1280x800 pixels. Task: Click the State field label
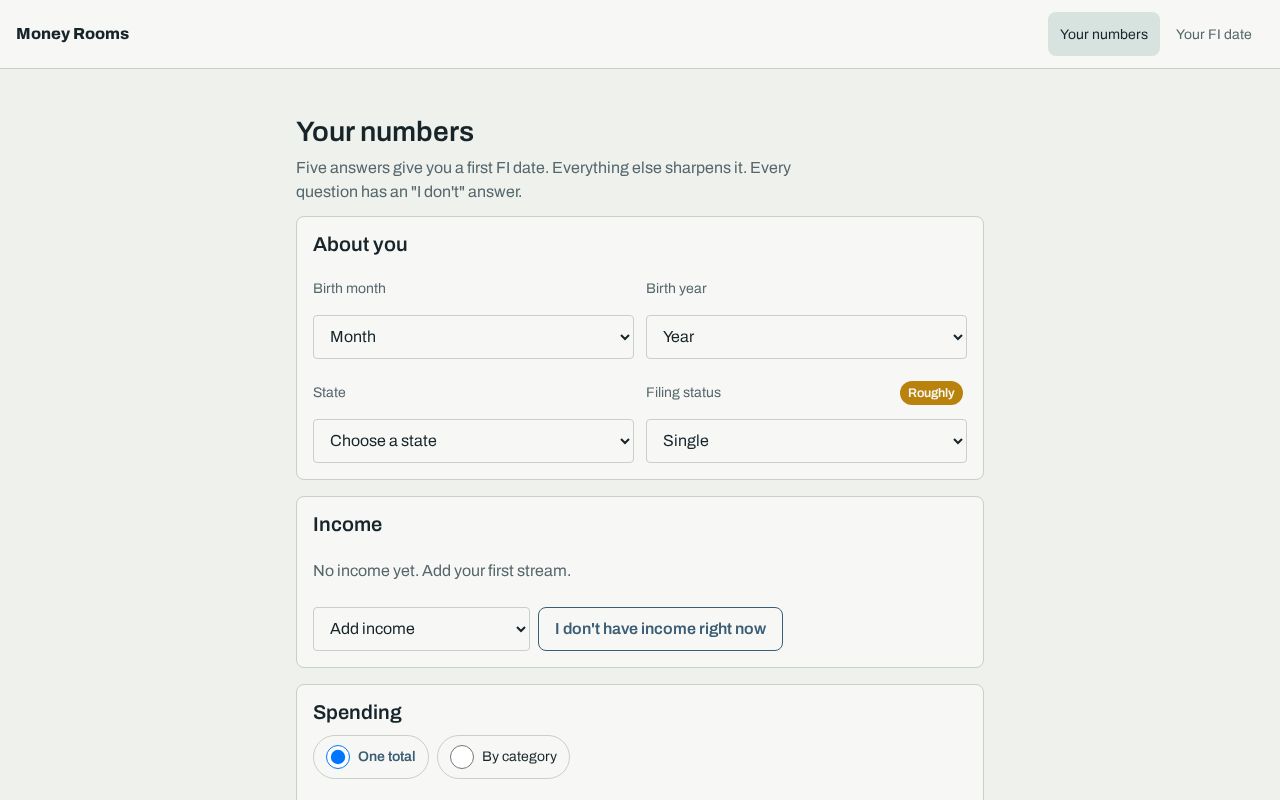click(x=329, y=393)
